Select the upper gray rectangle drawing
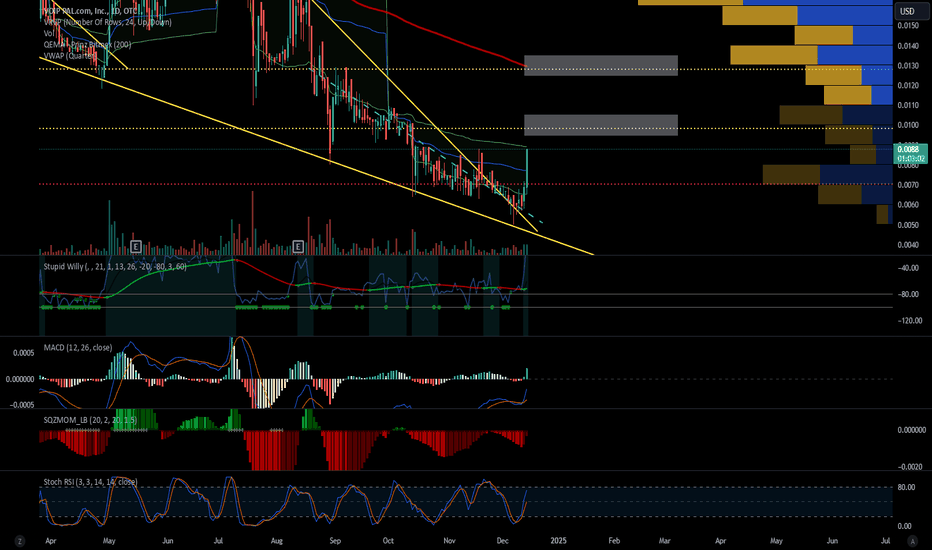The image size is (932, 550). (x=601, y=65)
